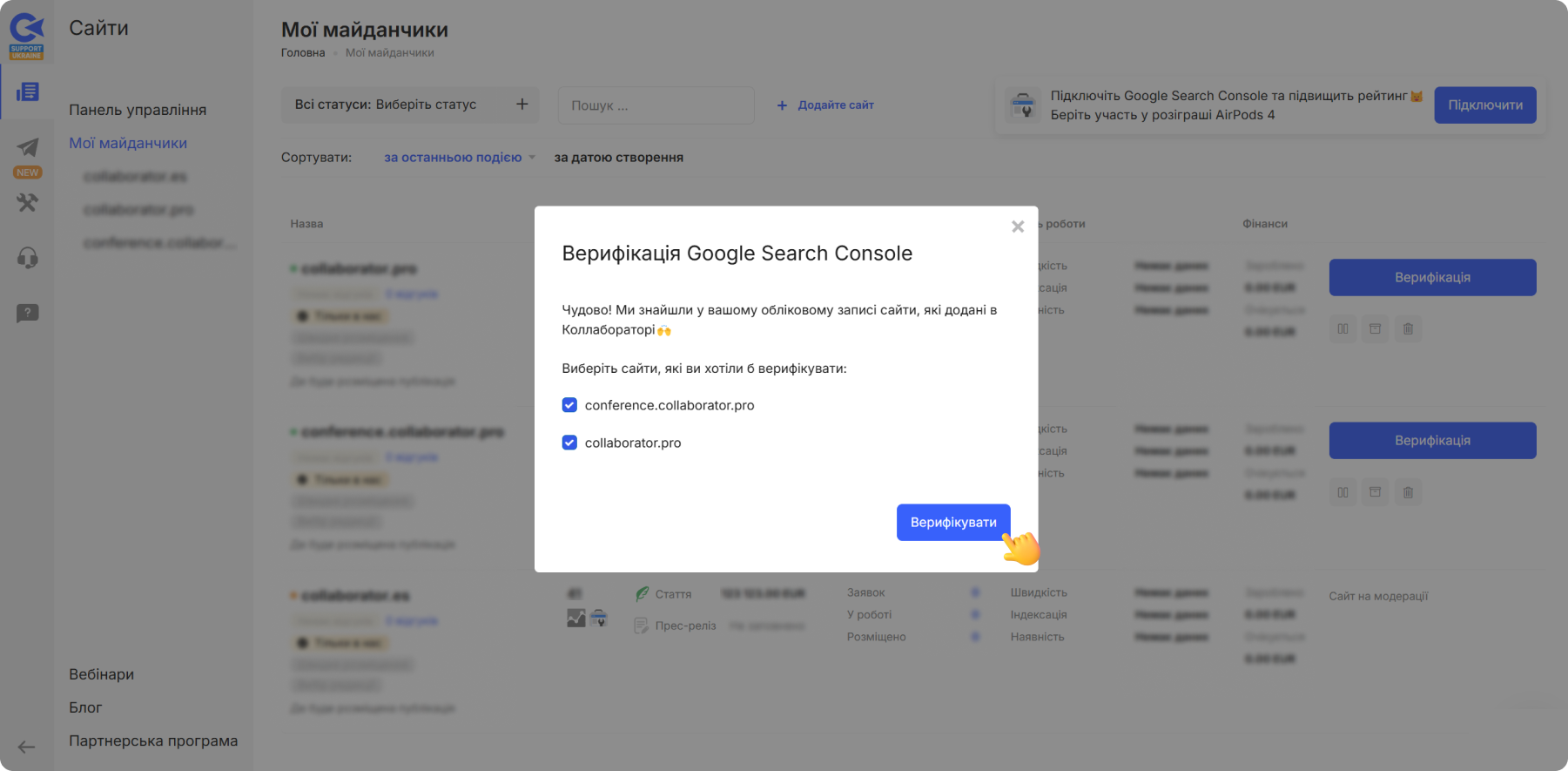Collapse sidebar with back arrow icon
This screenshot has width=1568, height=771.
coord(26,747)
